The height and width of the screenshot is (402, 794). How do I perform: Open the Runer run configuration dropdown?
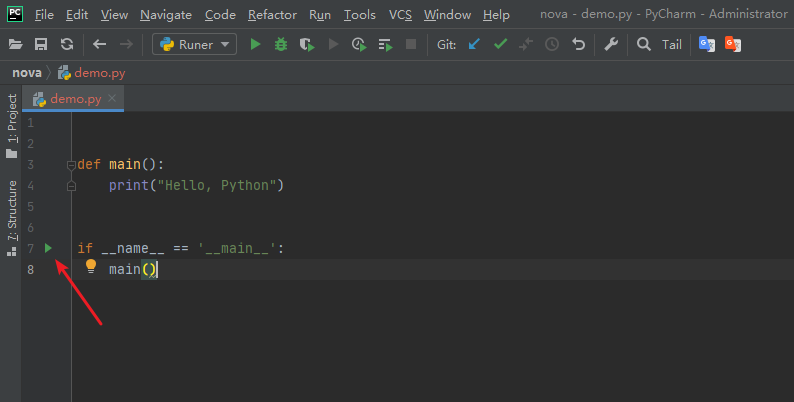point(194,45)
